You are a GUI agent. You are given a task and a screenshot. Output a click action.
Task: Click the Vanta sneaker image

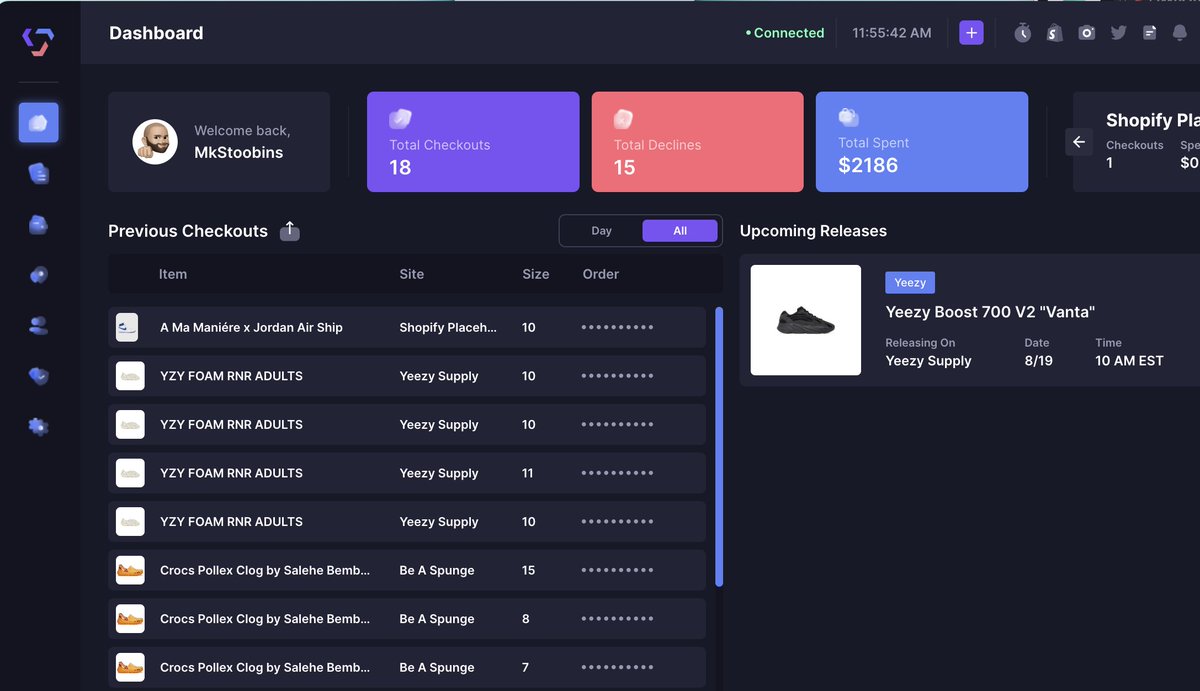click(806, 320)
